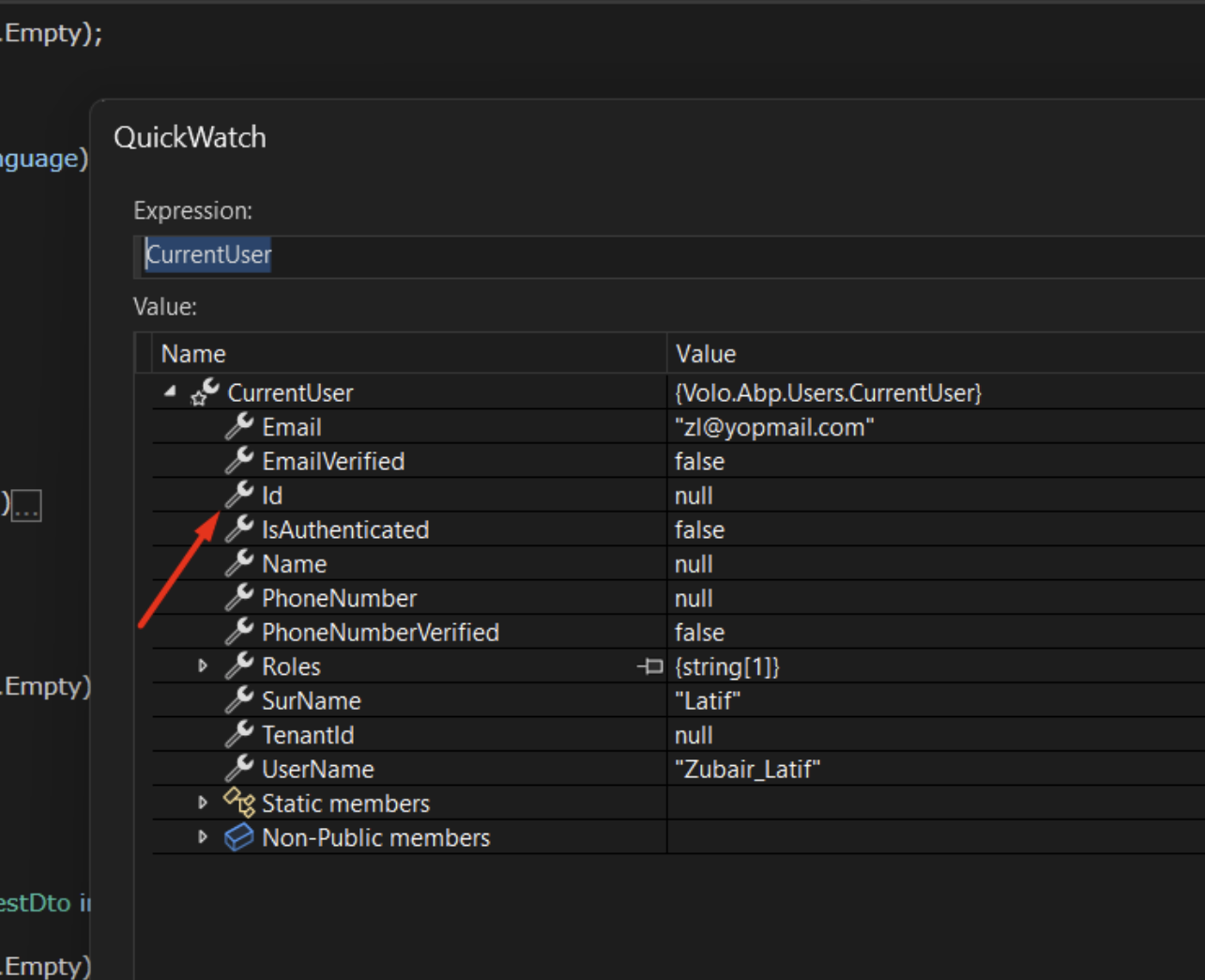Click the Name column header
This screenshot has height=980, width=1205.
click(193, 354)
